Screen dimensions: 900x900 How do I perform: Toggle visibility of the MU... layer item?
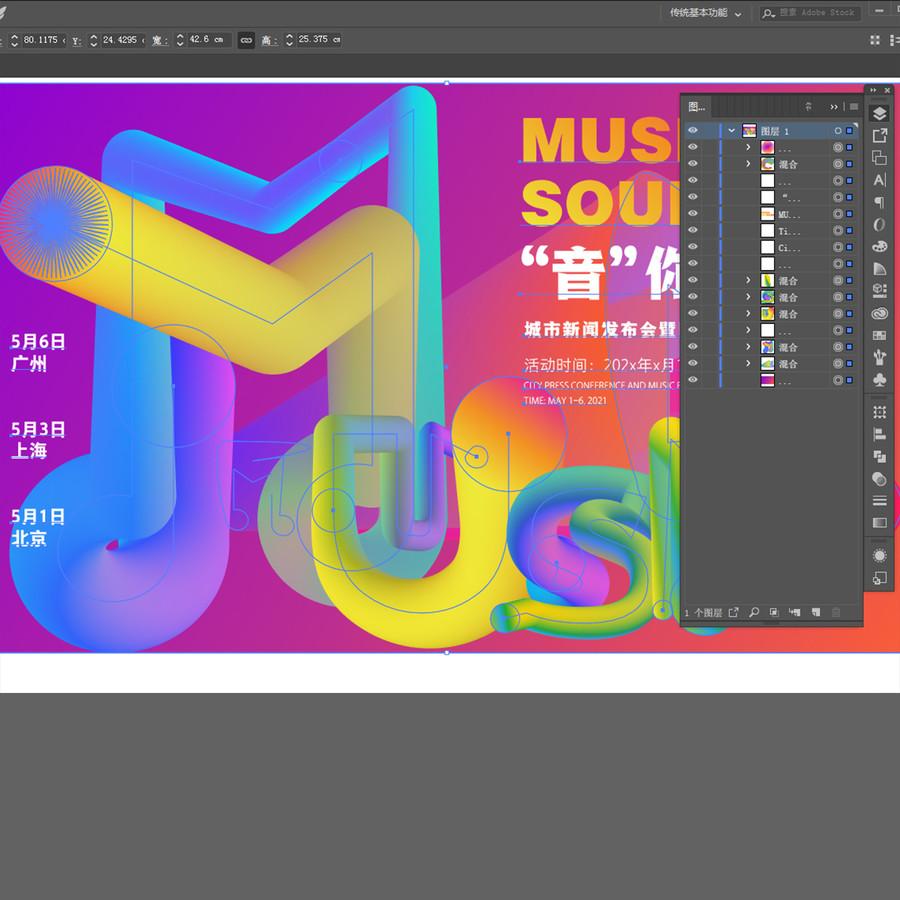[693, 214]
